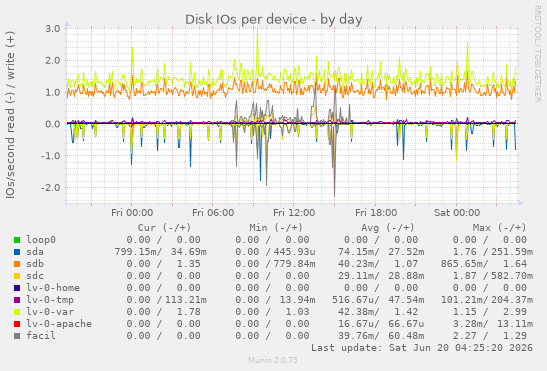This screenshot has width=547, height=371.
Task: Click the Munin 2.0.75 version text
Action: pos(273,360)
